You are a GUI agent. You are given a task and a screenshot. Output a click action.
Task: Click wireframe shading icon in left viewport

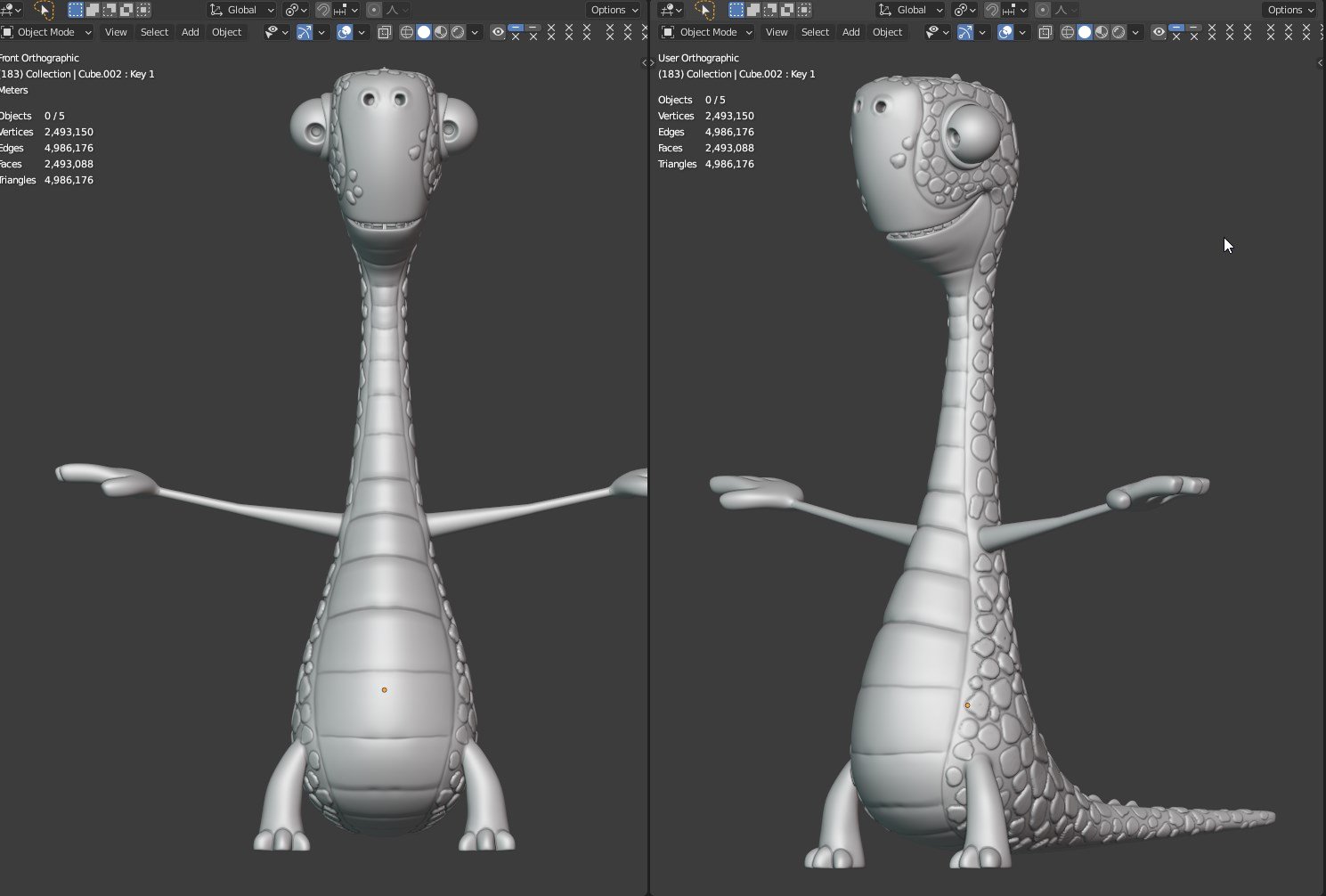[407, 32]
